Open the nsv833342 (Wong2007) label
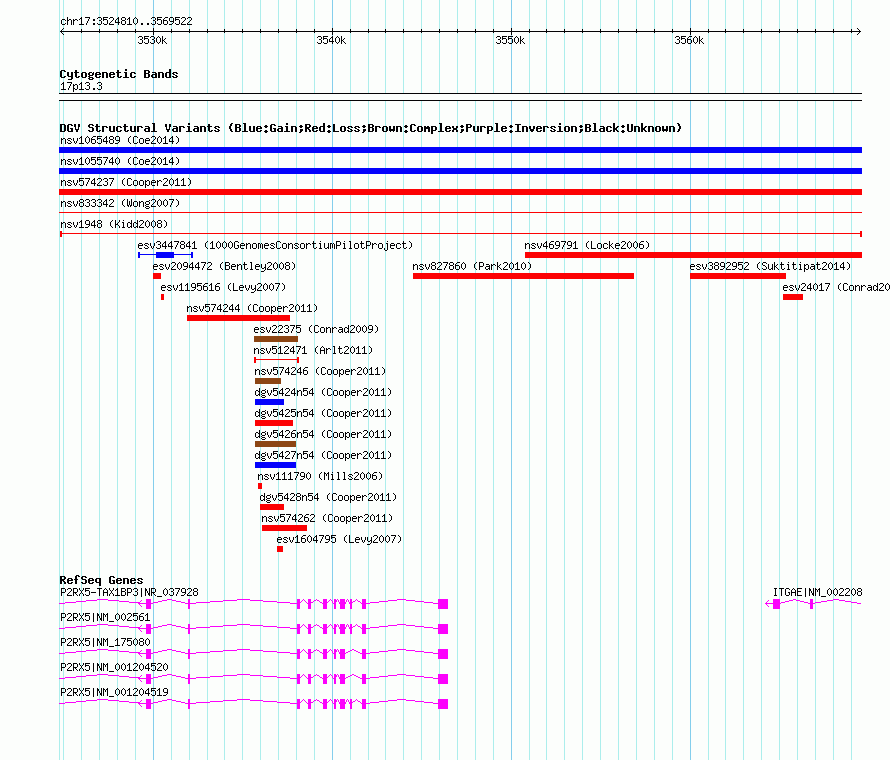 click(120, 203)
